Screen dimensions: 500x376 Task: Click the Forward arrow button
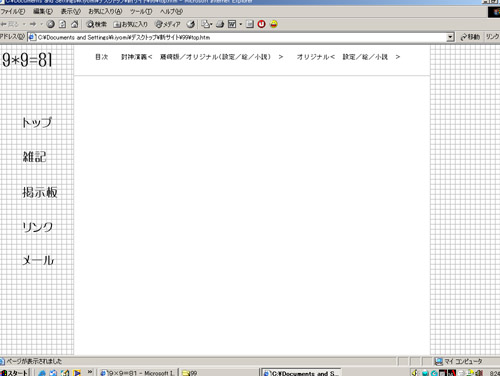[33, 24]
